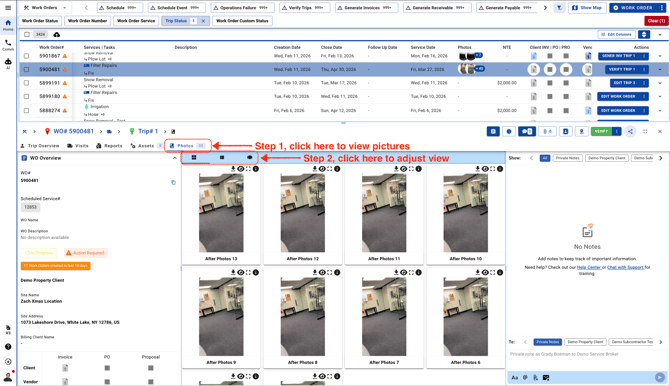Toggle visibility eye on After Photos 13
This screenshot has height=386, width=670.
click(241, 169)
